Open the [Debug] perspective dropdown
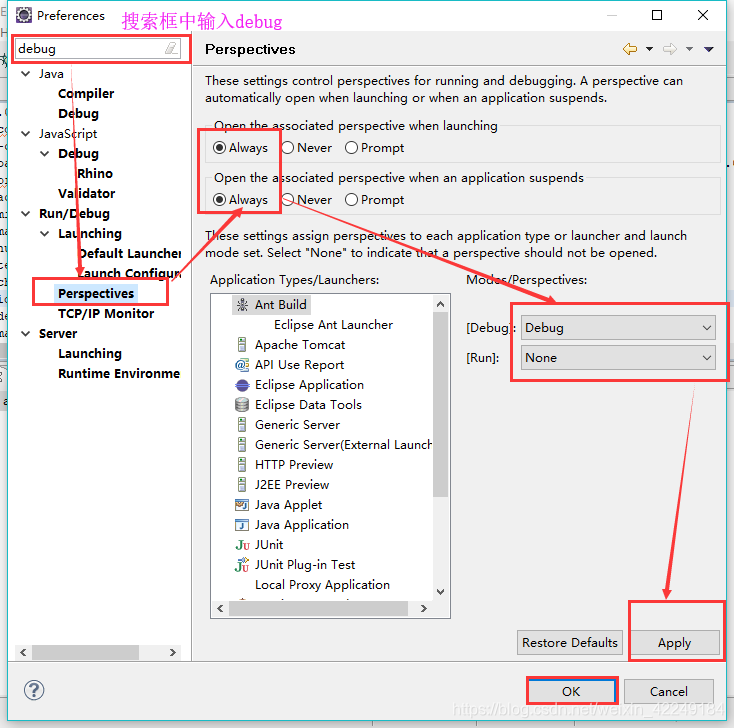The height and width of the screenshot is (728, 734). click(618, 328)
